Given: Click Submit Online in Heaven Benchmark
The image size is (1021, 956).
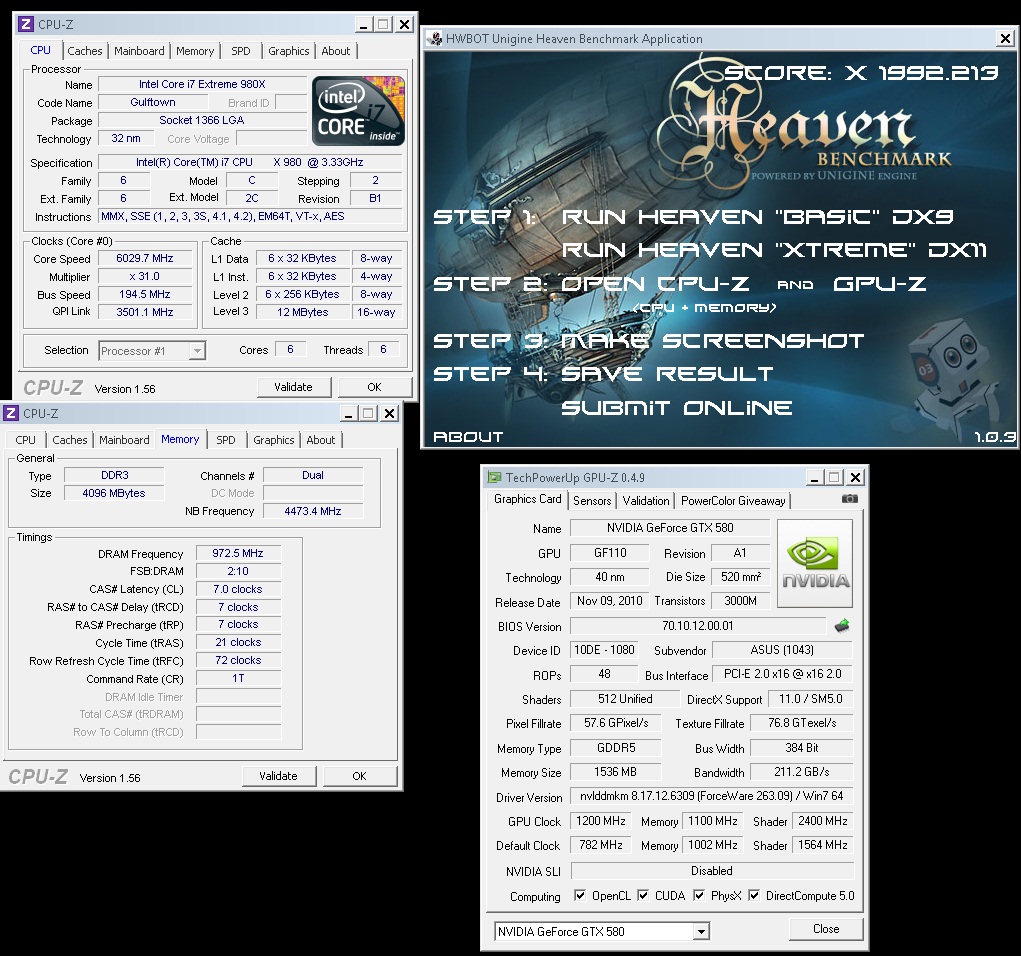Looking at the screenshot, I should click(676, 408).
